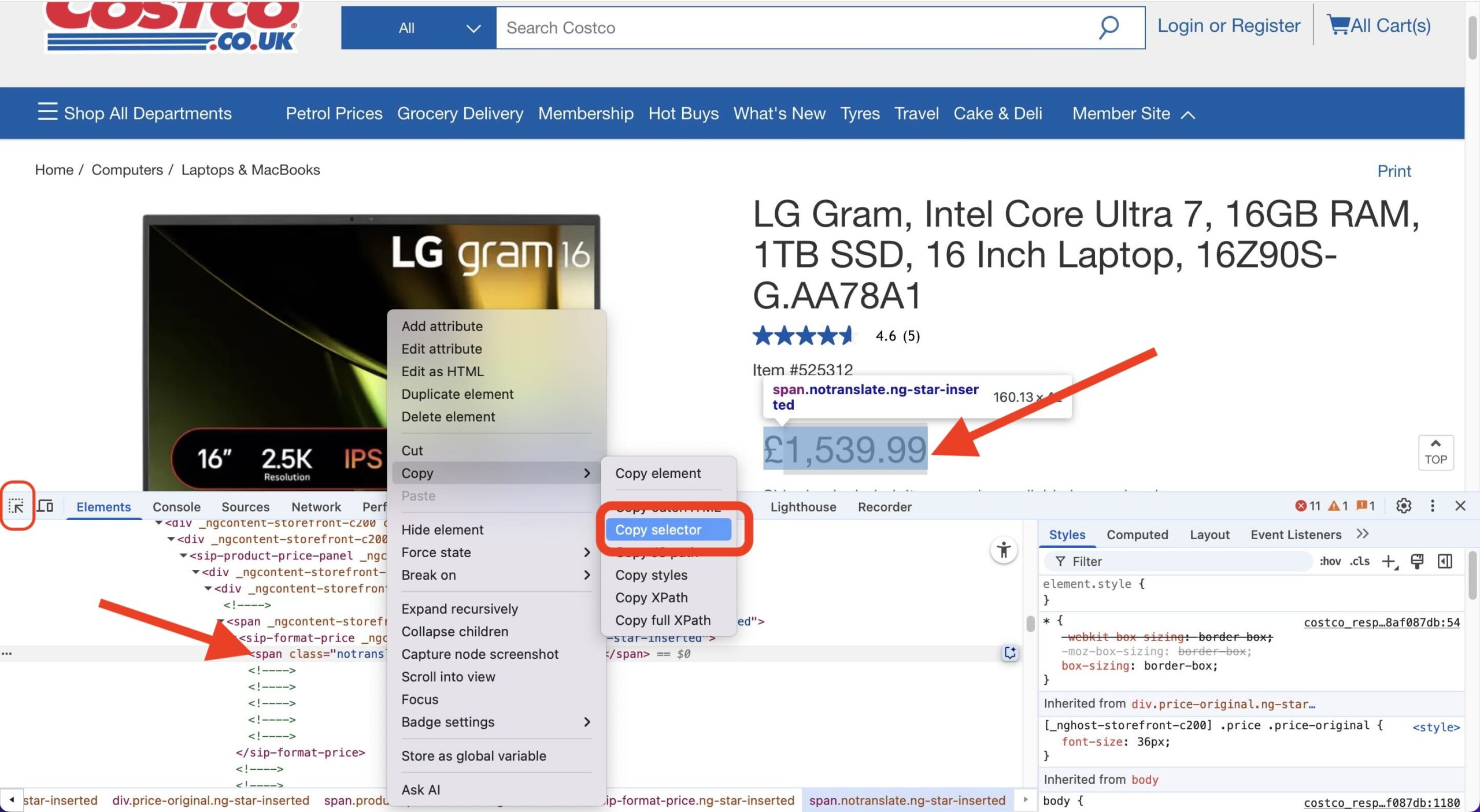The width and height of the screenshot is (1480, 812).
Task: Open Shop All Departments hamburger menu
Action: (x=47, y=112)
